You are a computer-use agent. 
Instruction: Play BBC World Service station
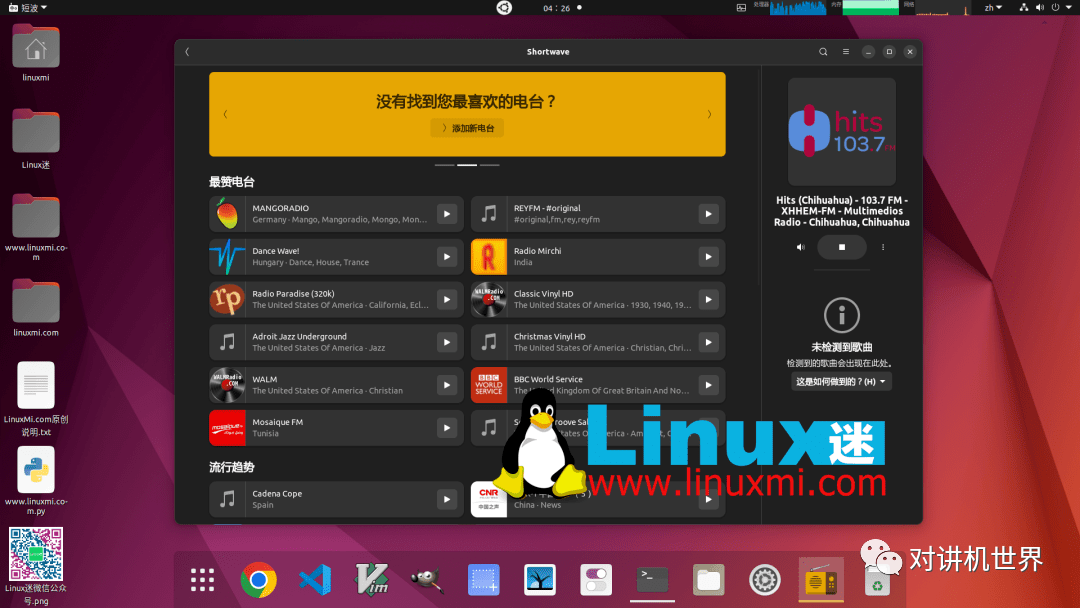point(708,385)
